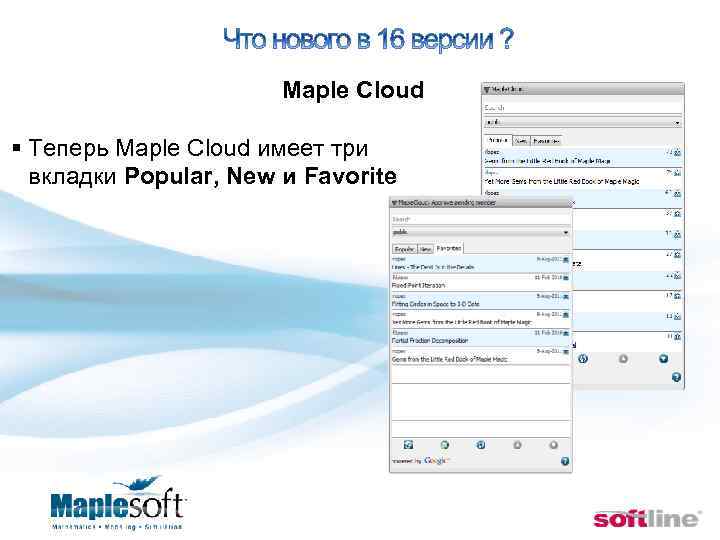Click the Google logo in front window footer
Image resolution: width=720 pixels, height=540 pixels.
[x=435, y=461]
